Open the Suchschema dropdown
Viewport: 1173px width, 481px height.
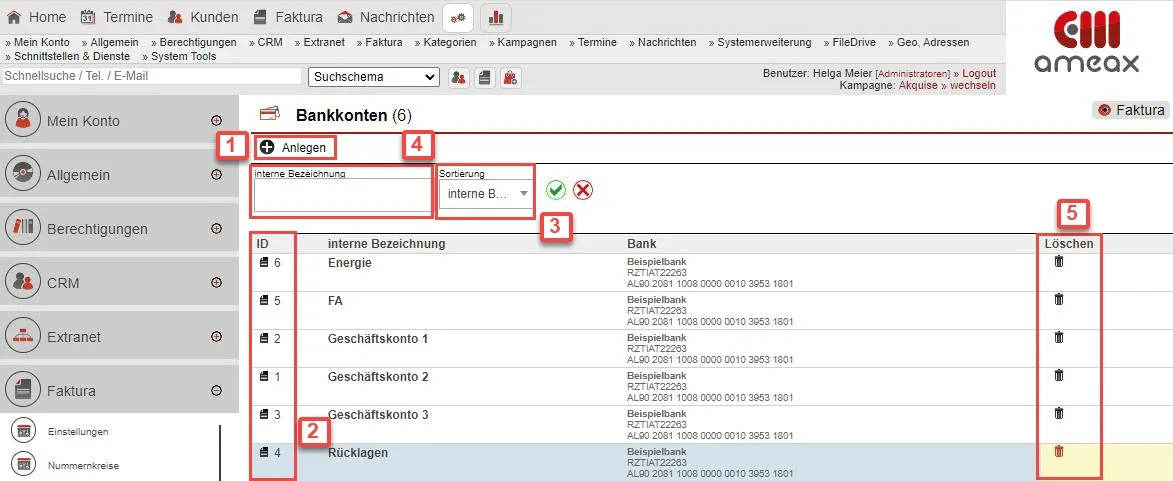pyautogui.click(x=374, y=77)
